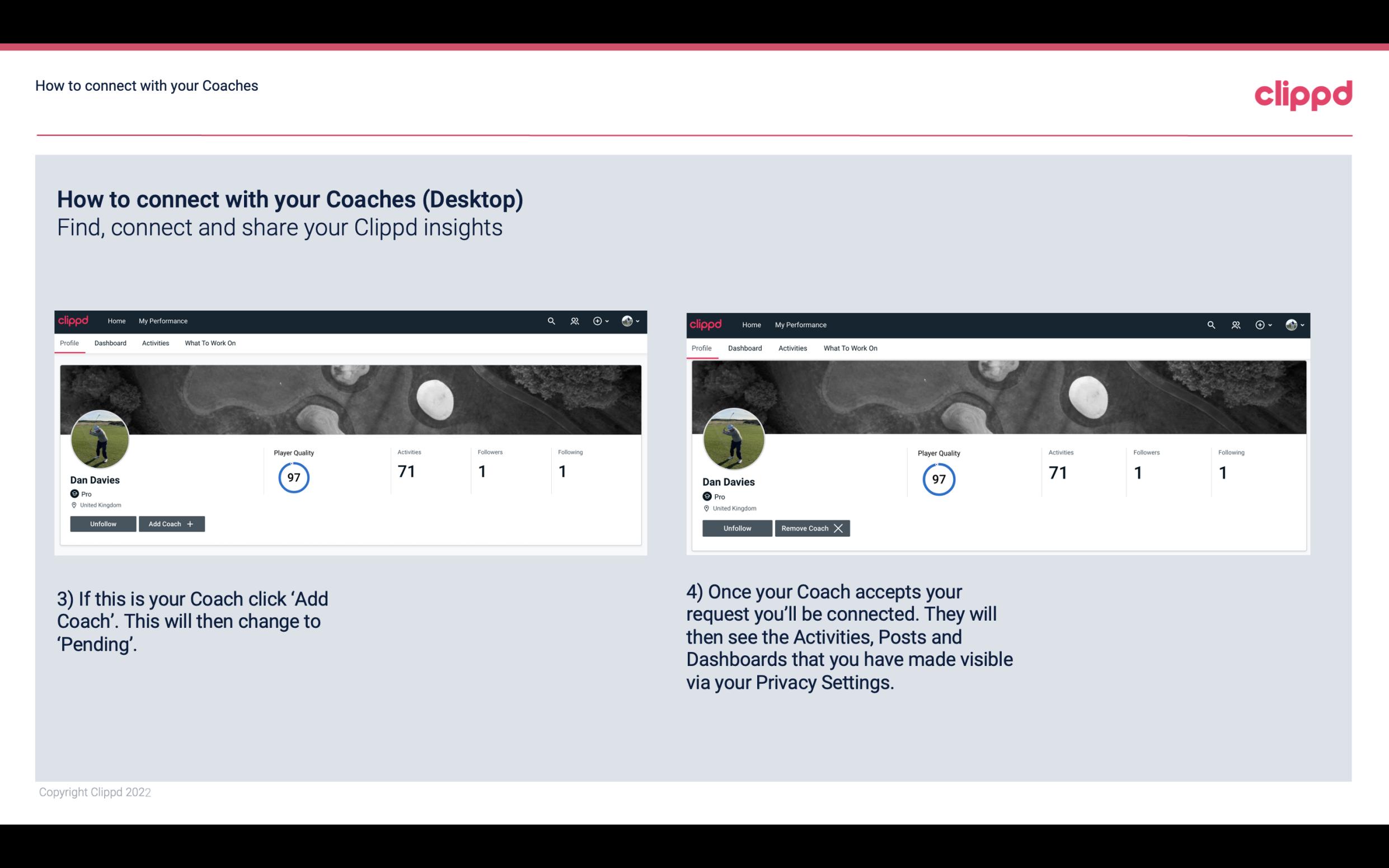Select What To Work On tab
This screenshot has width=1389, height=868.
(x=209, y=343)
